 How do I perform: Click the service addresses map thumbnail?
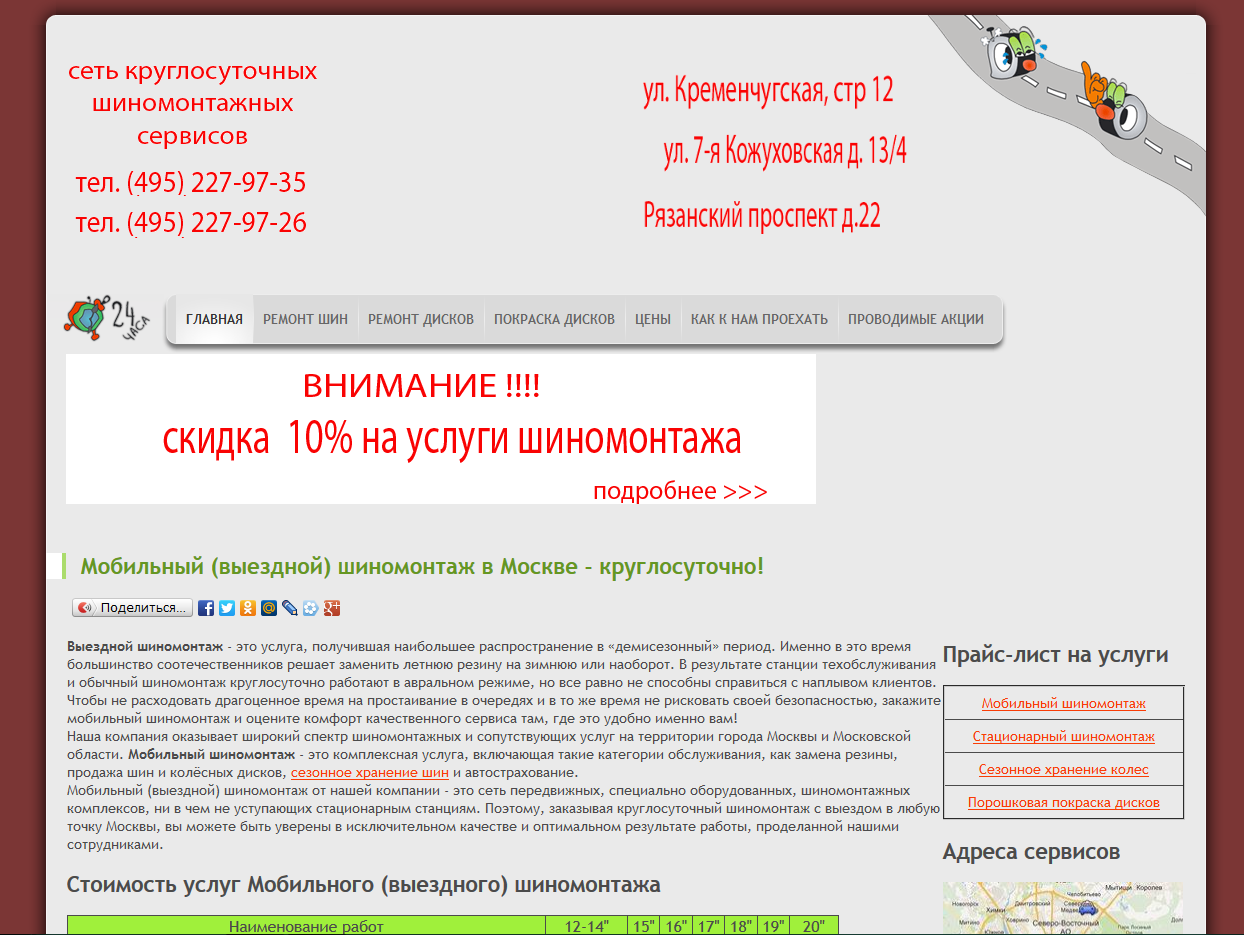[x=1063, y=908]
